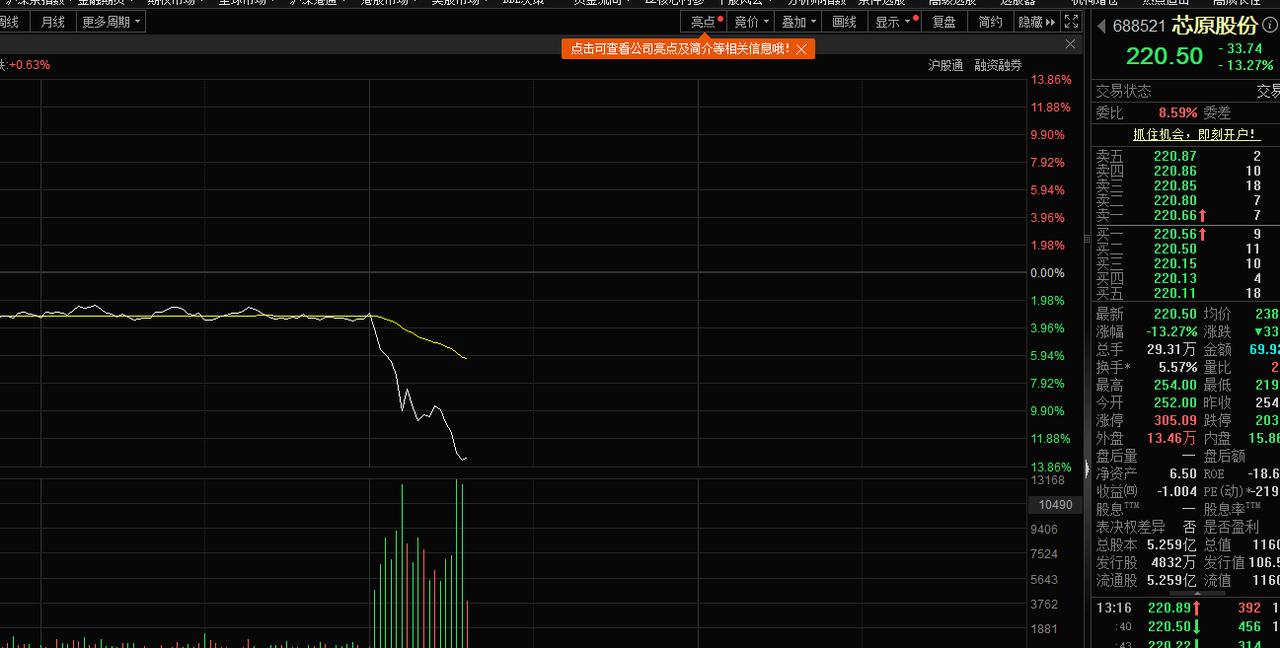Select the 画线 drawing tool
This screenshot has height=648, width=1280.
point(844,21)
